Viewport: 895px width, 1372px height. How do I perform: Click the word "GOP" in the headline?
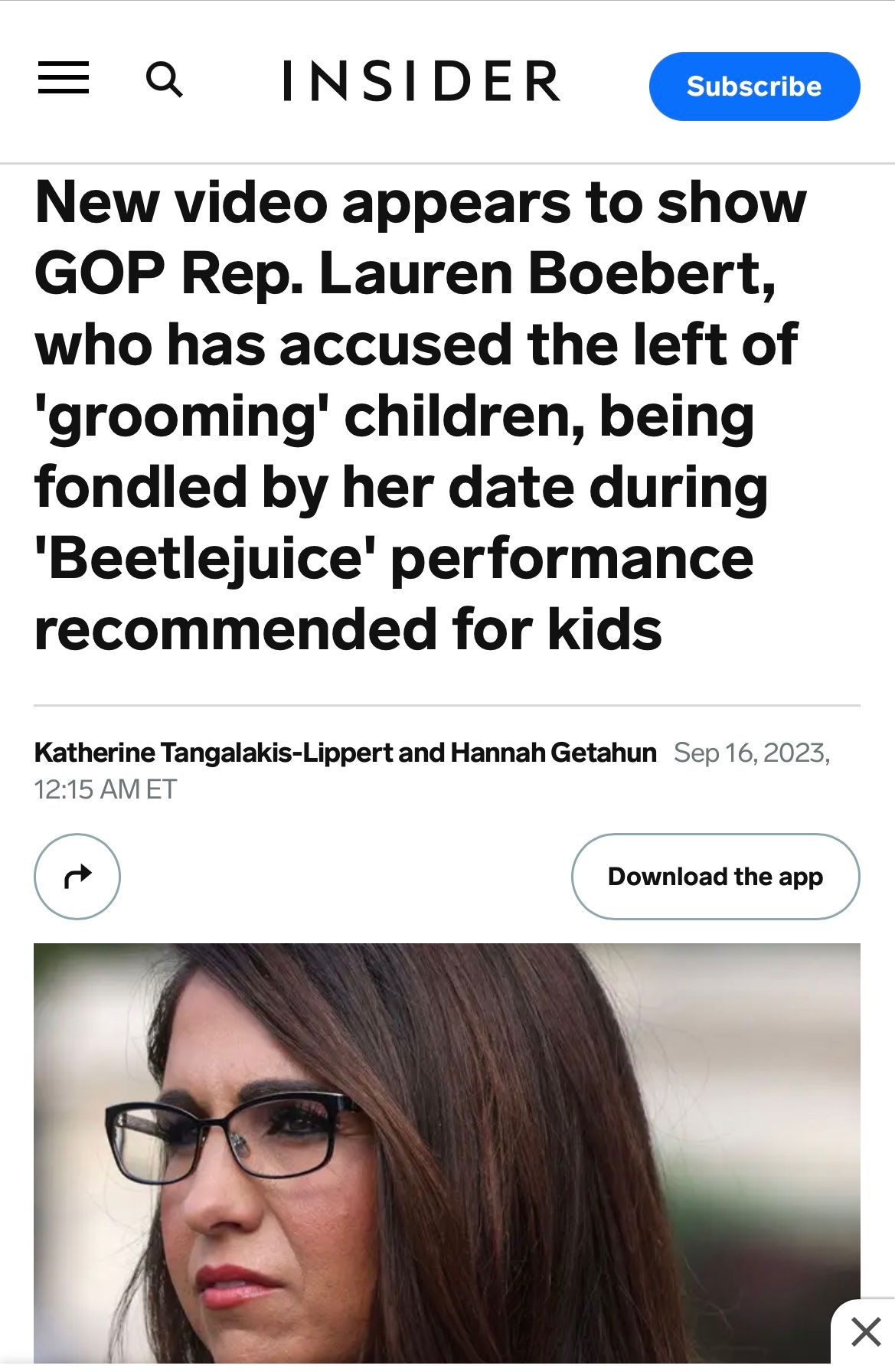tap(100, 274)
